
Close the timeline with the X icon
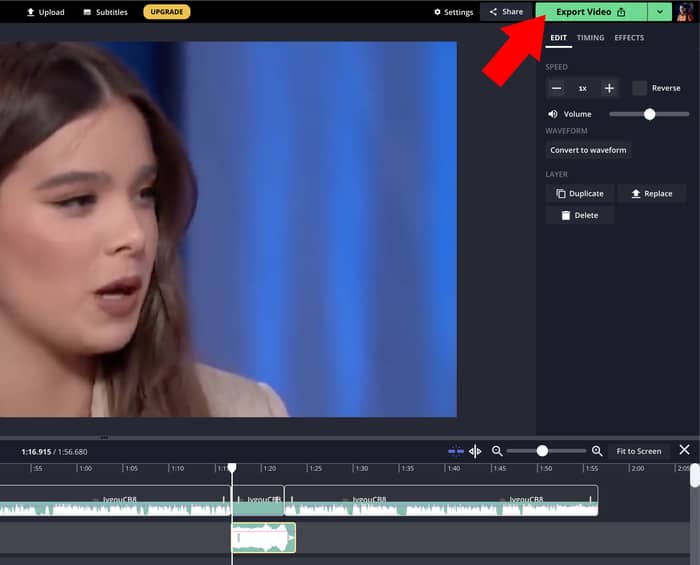[x=684, y=450]
